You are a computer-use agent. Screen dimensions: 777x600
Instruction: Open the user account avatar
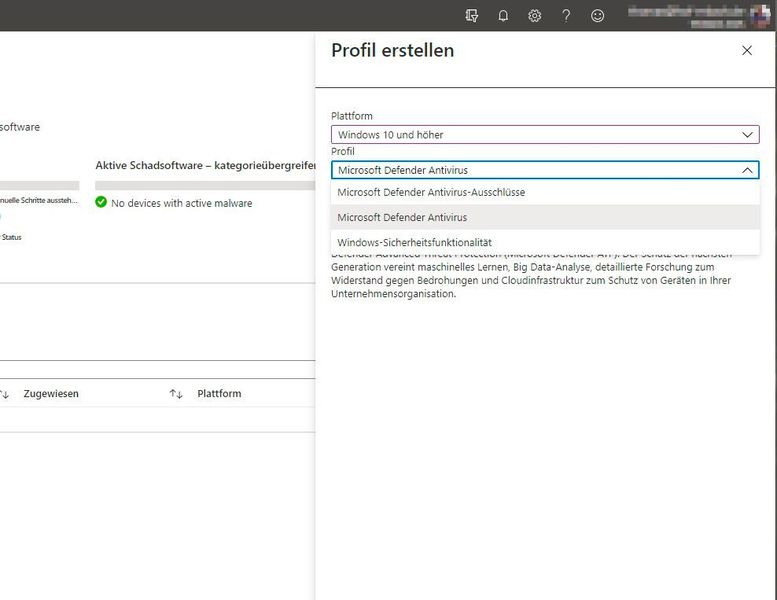click(x=761, y=16)
